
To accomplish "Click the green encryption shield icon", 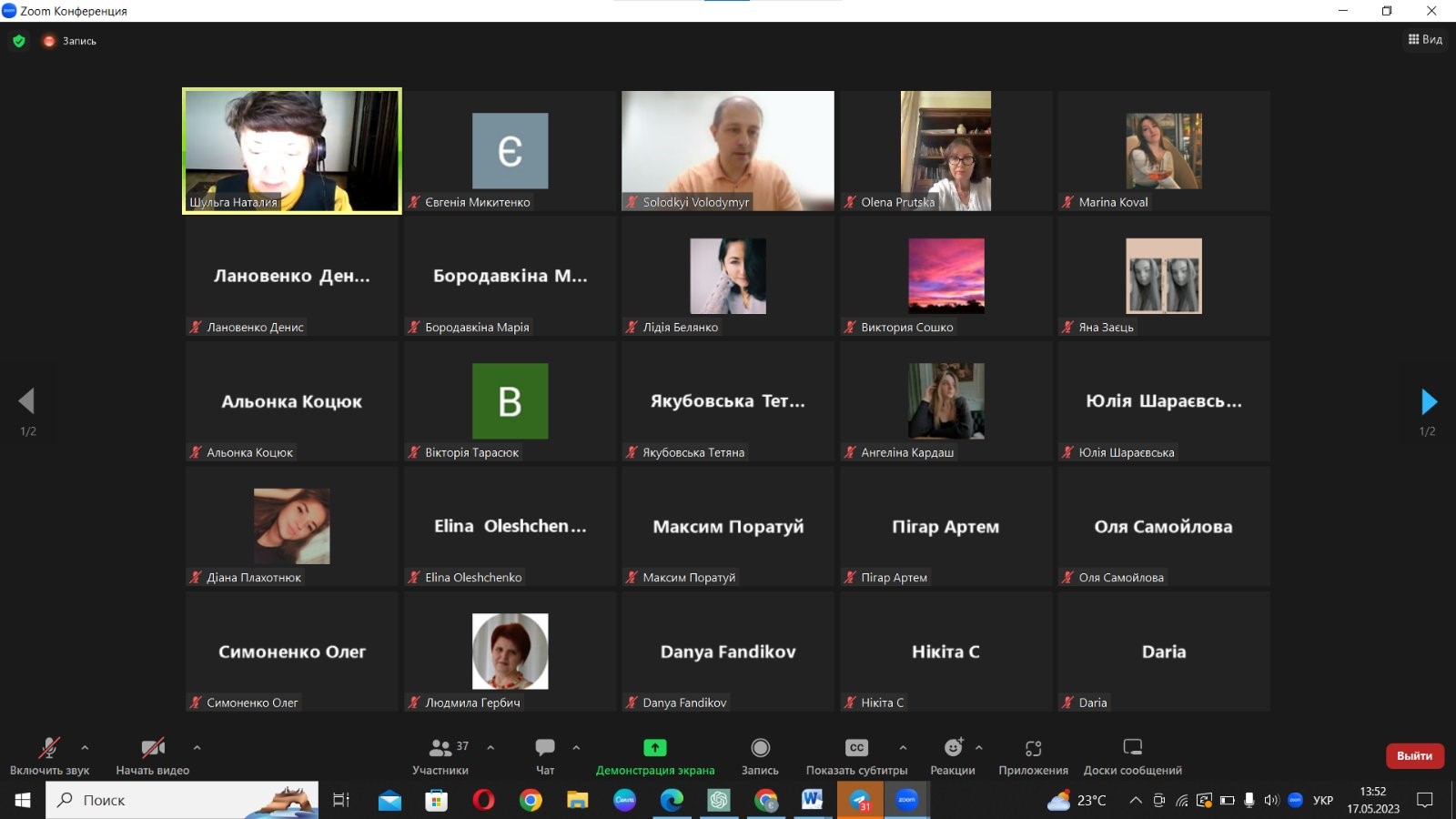I will coord(19,41).
